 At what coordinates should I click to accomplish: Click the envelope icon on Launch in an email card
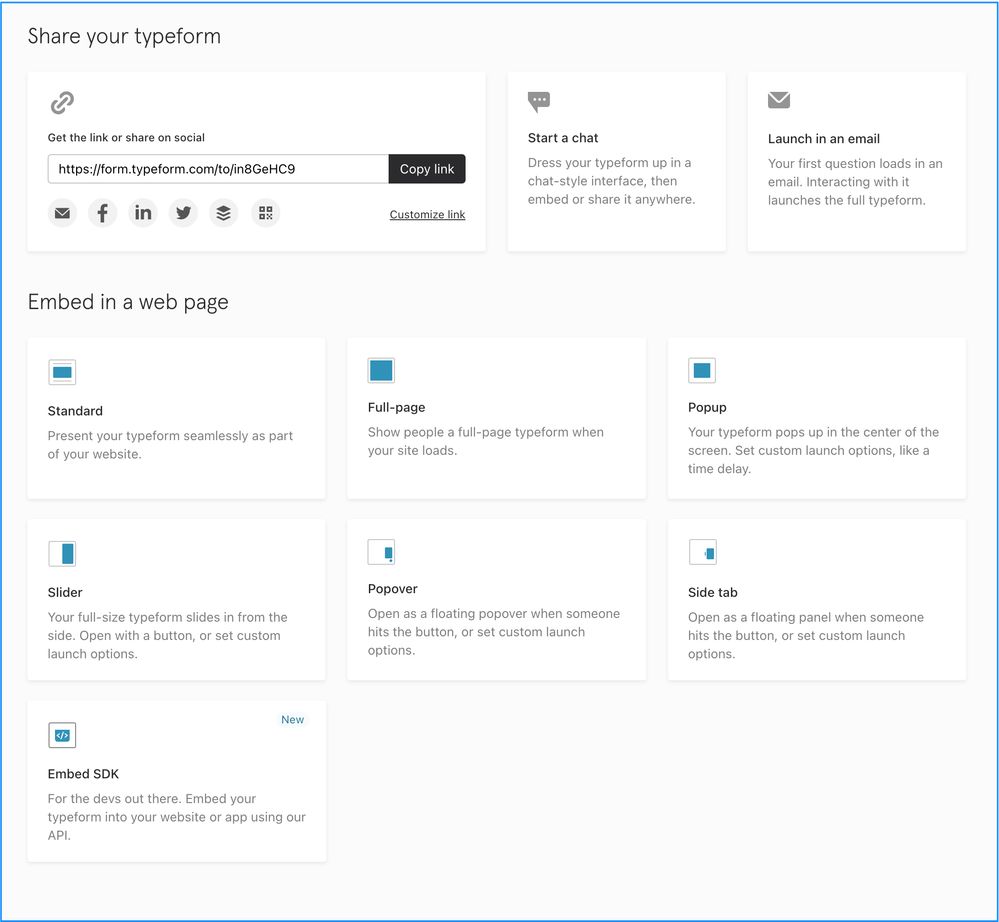[x=779, y=100]
